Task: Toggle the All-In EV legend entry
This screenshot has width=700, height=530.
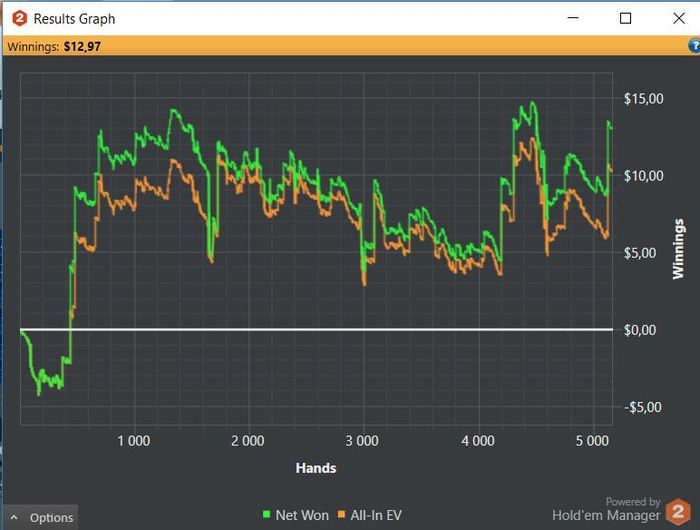Action: pyautogui.click(x=370, y=515)
